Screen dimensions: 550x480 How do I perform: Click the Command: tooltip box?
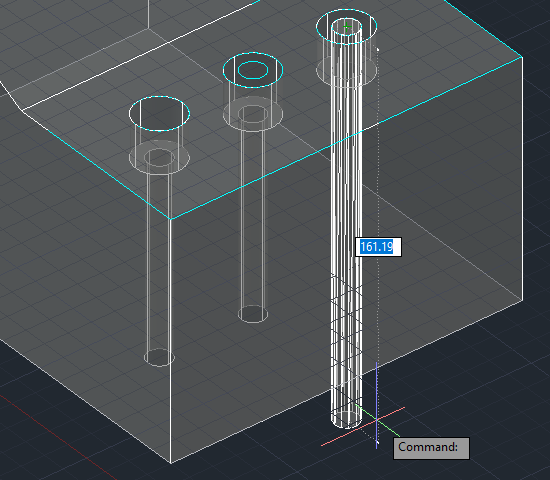431,448
